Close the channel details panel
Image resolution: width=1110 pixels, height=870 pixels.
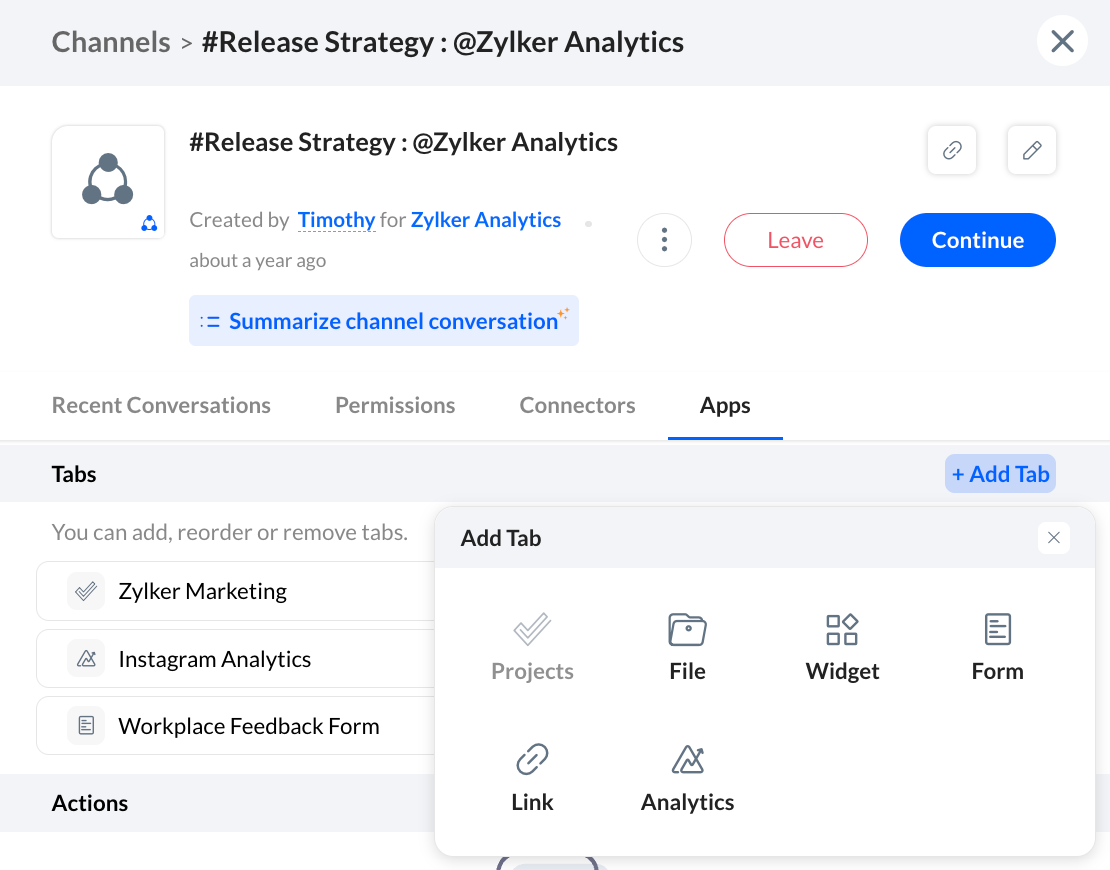[x=1062, y=41]
